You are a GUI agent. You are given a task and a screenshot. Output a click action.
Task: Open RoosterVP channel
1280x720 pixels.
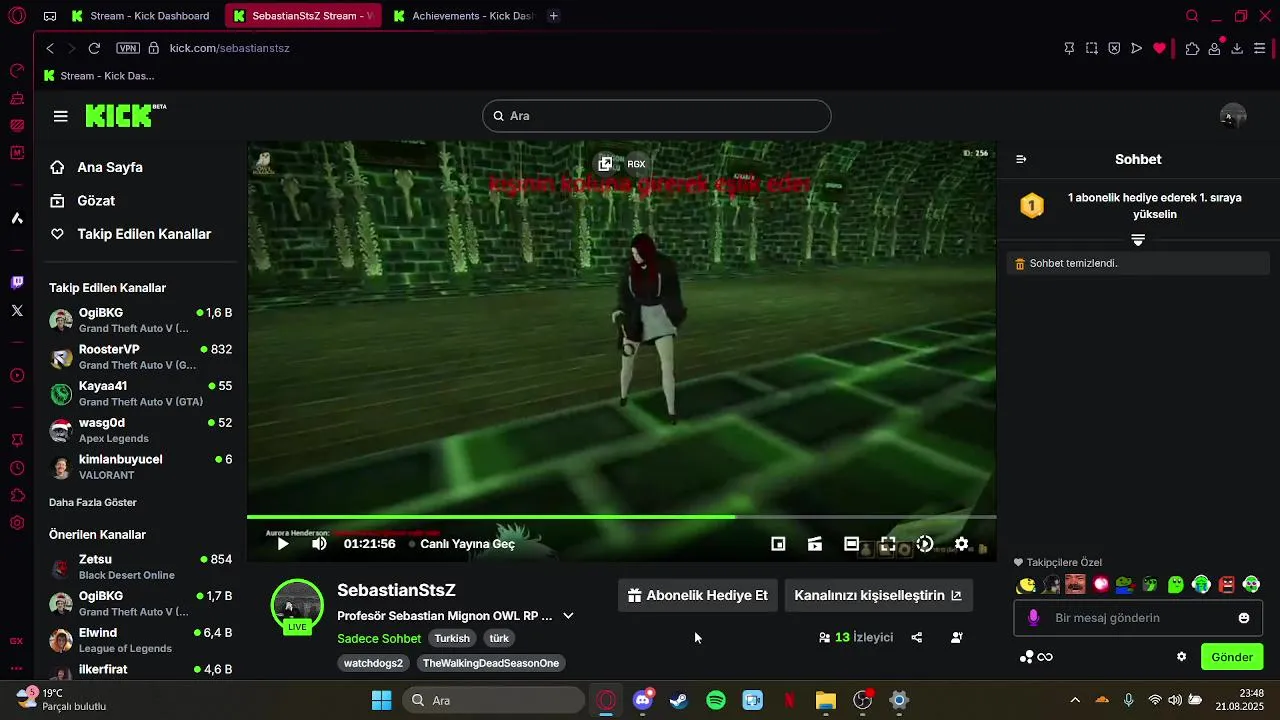coord(140,357)
